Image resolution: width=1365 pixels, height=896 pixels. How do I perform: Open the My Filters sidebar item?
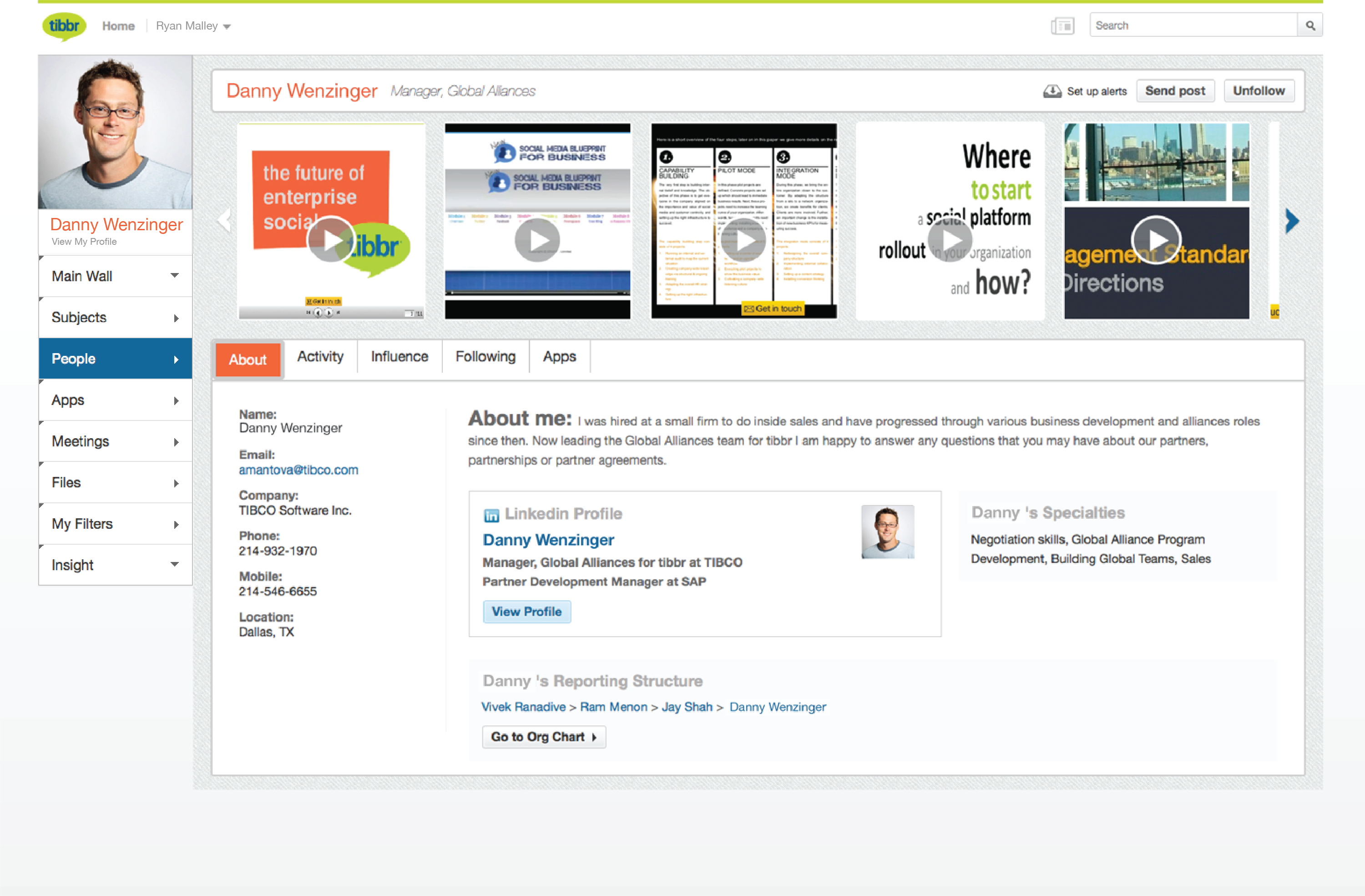(x=115, y=524)
